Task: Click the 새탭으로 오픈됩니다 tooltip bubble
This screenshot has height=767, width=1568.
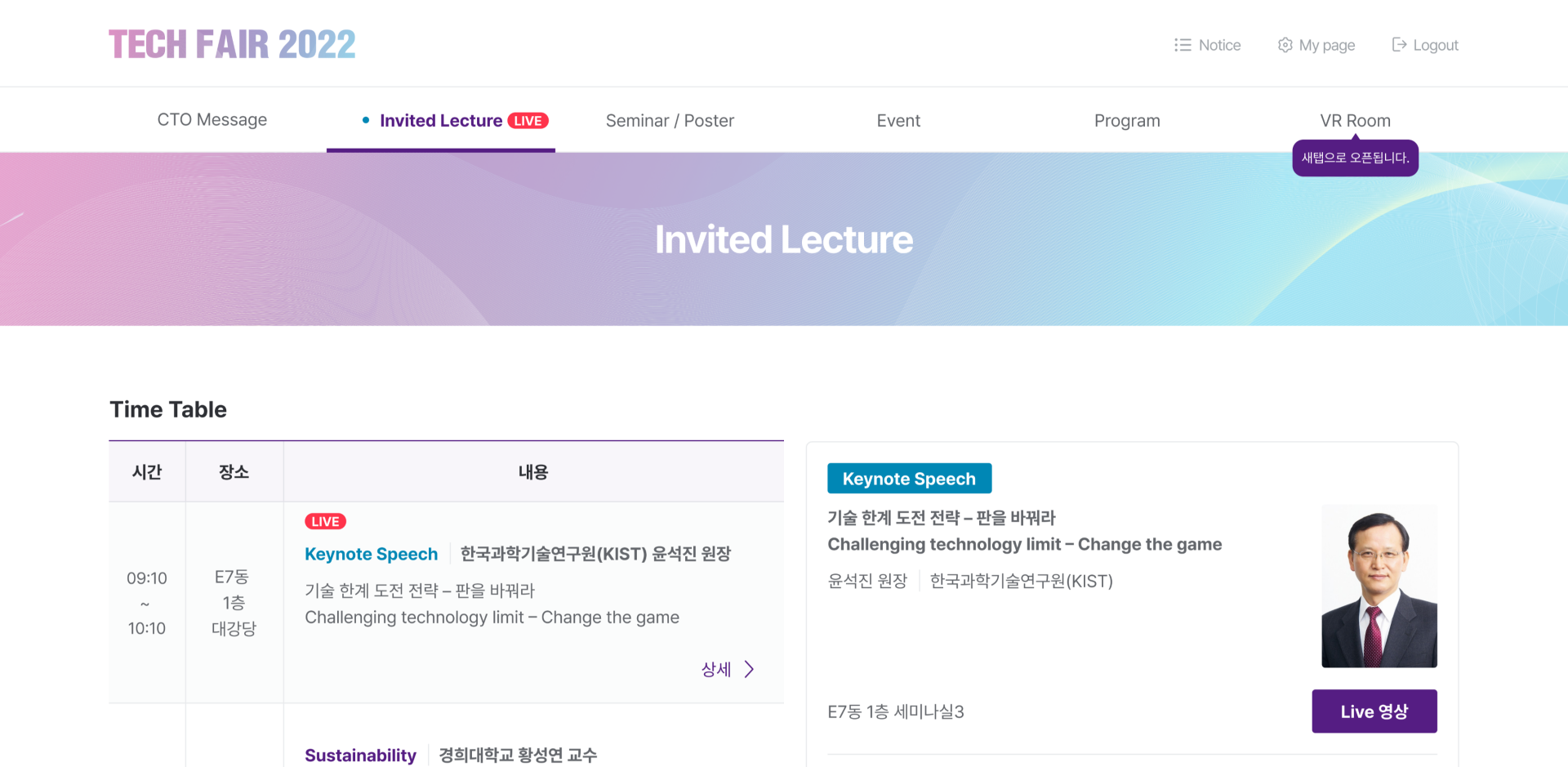Action: [x=1355, y=158]
